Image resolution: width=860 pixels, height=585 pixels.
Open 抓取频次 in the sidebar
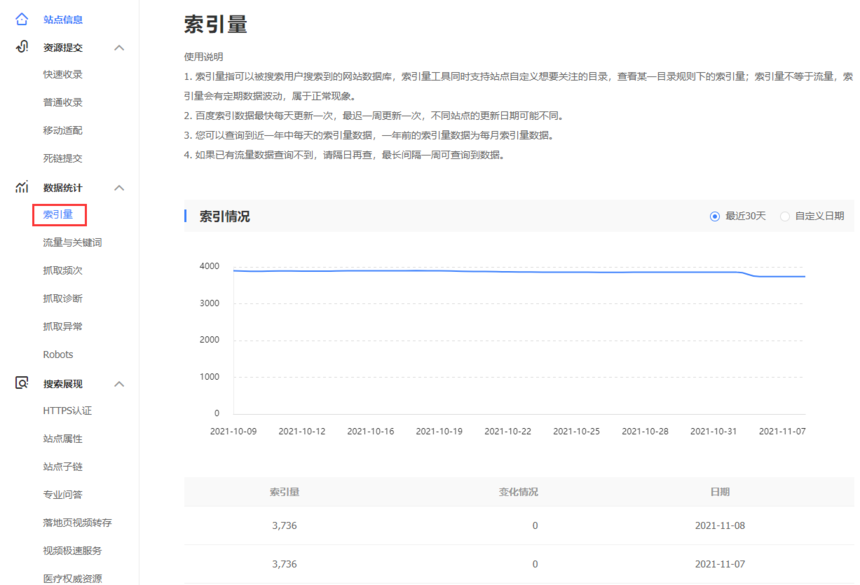tap(62, 271)
